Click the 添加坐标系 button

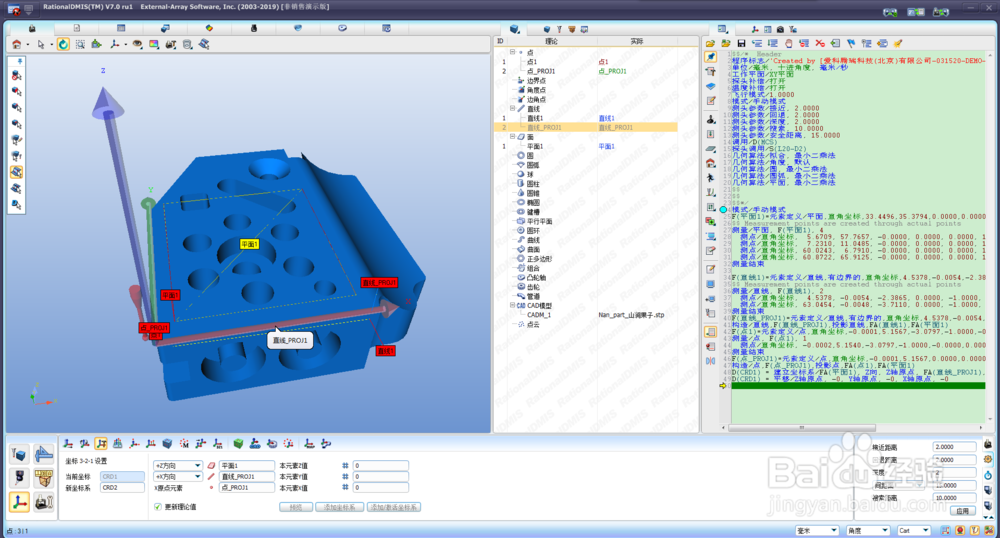[x=340, y=507]
